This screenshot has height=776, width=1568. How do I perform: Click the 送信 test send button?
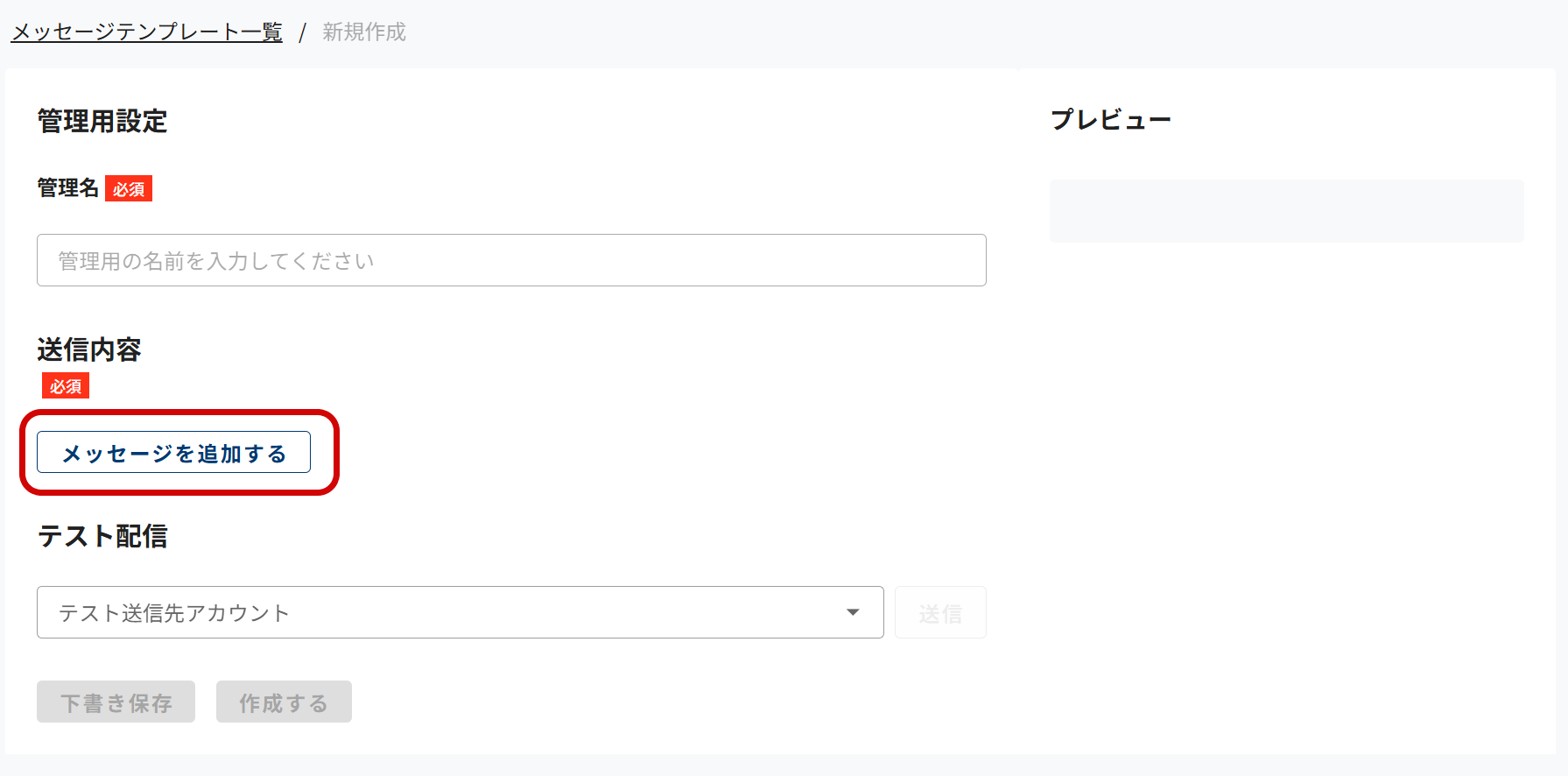(x=940, y=613)
